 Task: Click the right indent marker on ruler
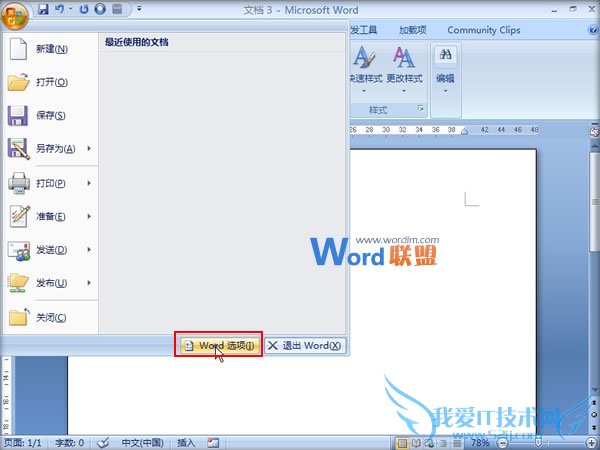pyautogui.click(x=464, y=132)
